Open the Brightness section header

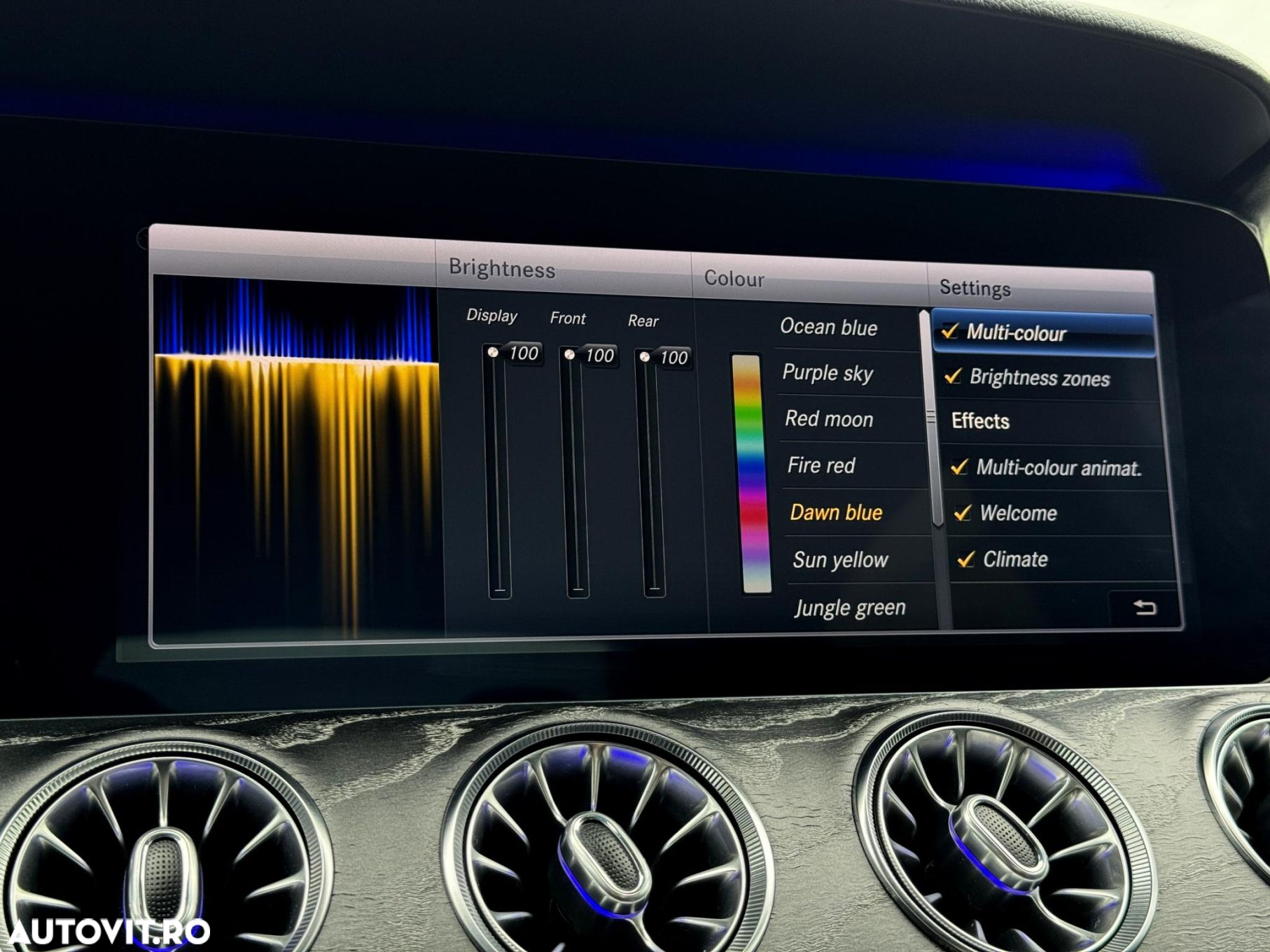click(502, 269)
